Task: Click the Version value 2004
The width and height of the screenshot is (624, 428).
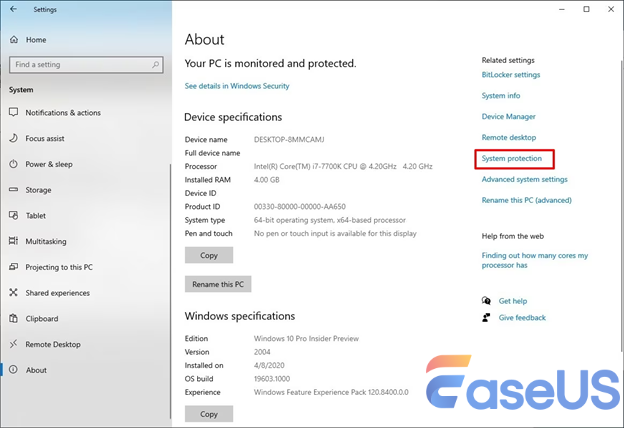Action: pyautogui.click(x=262, y=352)
